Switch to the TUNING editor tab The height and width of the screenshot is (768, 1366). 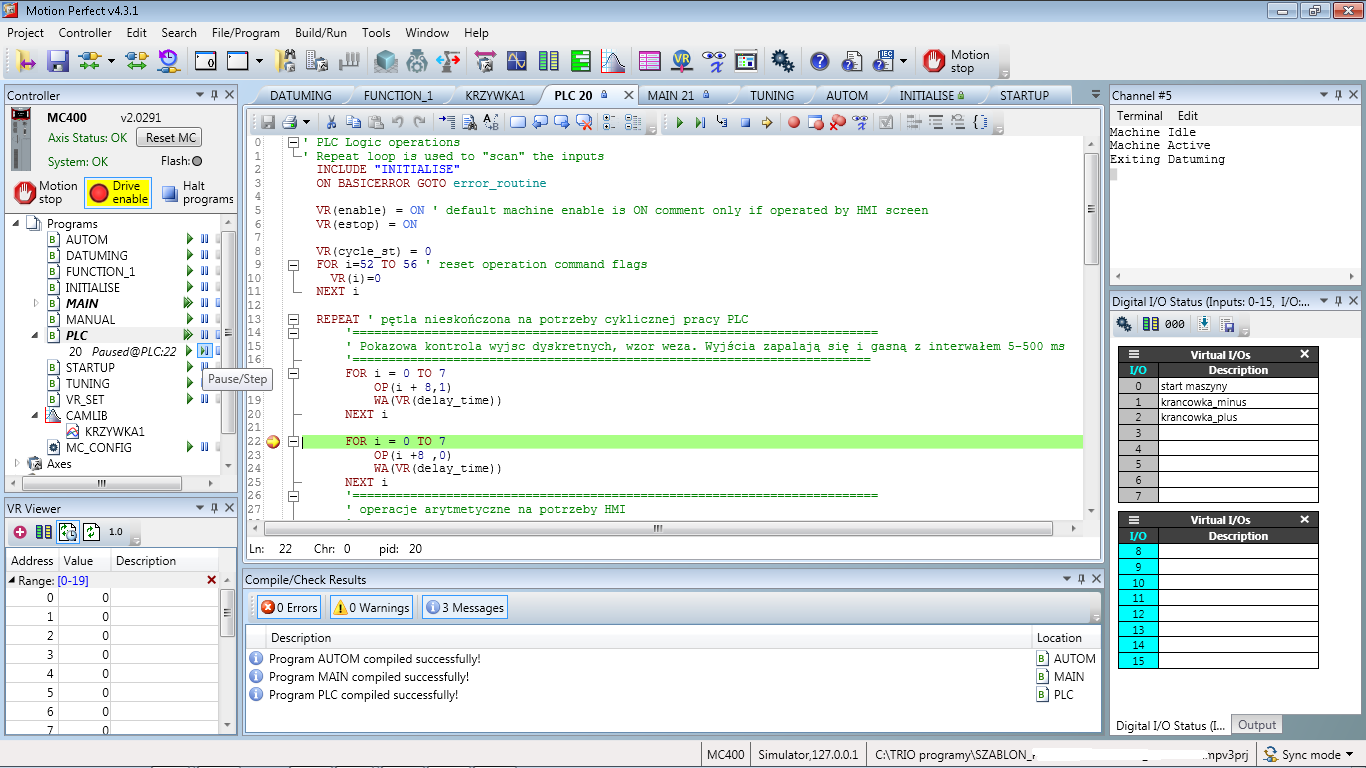772,96
